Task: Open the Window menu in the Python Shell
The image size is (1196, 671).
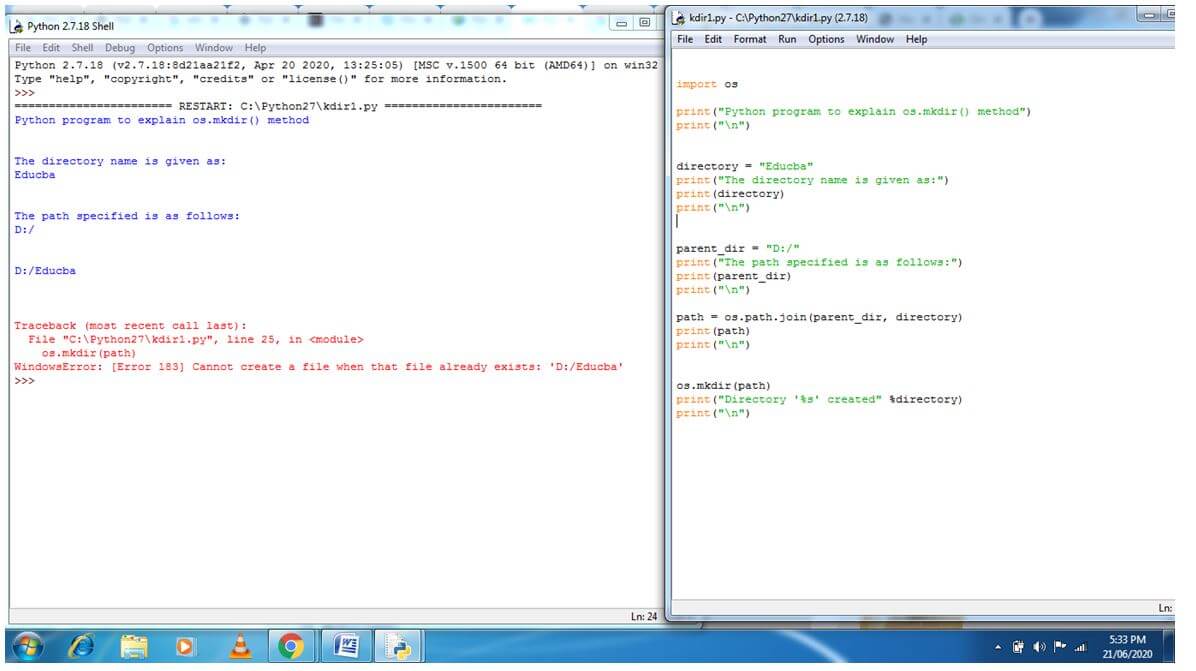Action: point(215,47)
